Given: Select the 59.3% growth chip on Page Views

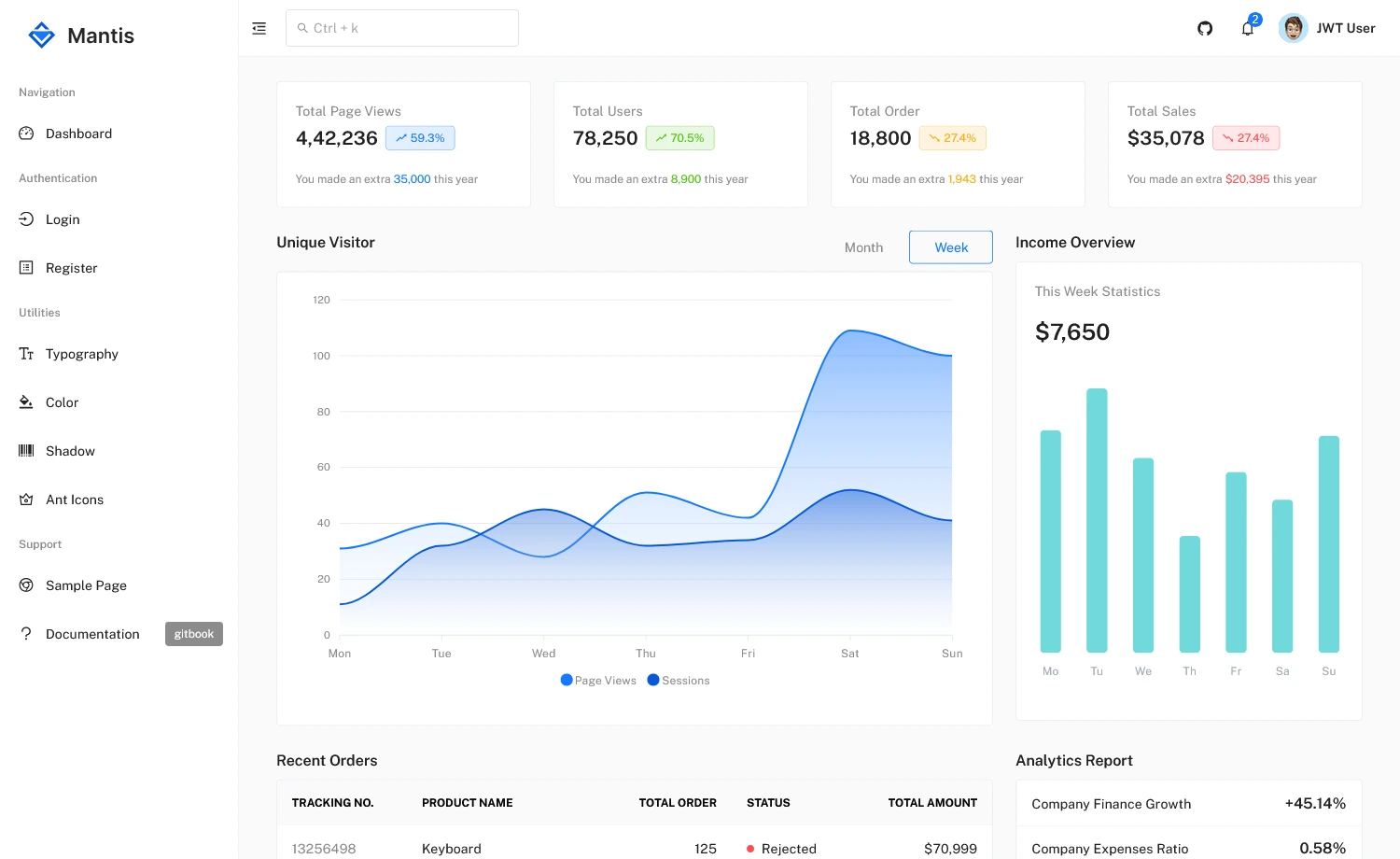Looking at the screenshot, I should (420, 137).
